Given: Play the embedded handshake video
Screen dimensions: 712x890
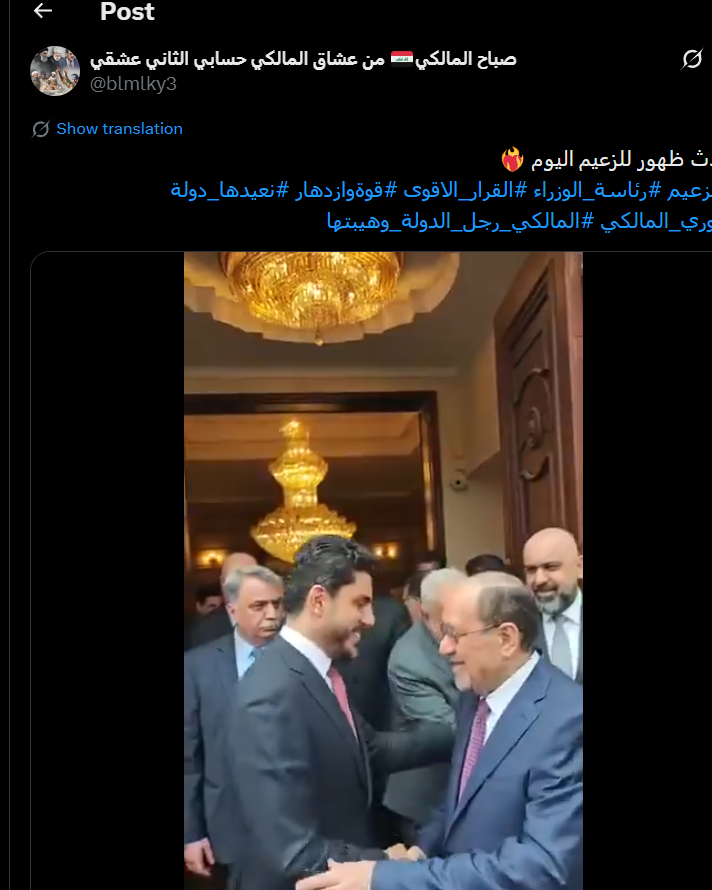Looking at the screenshot, I should (x=383, y=570).
